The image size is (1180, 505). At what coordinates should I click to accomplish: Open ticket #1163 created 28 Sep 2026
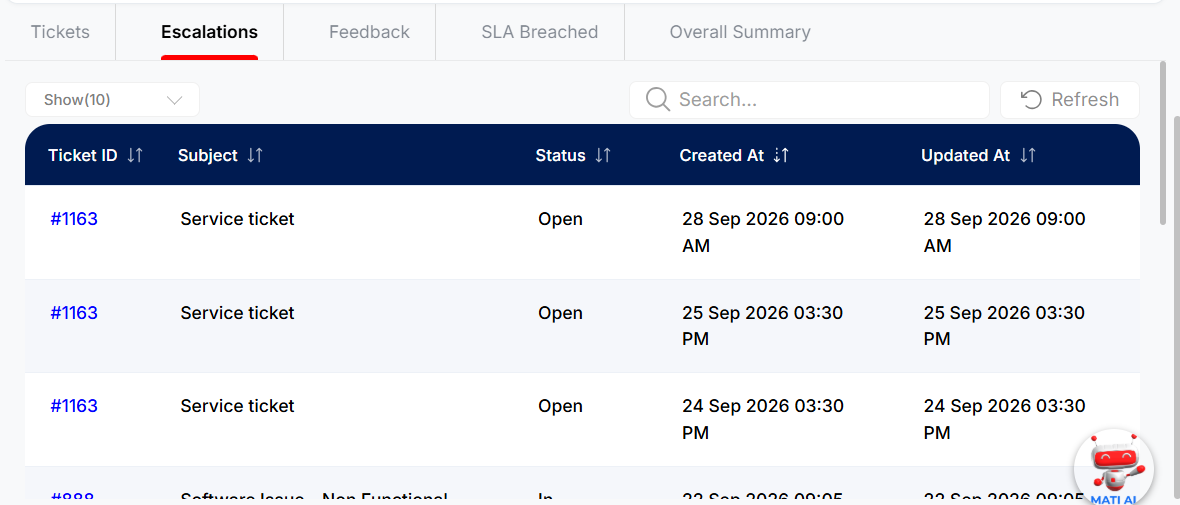pos(74,219)
